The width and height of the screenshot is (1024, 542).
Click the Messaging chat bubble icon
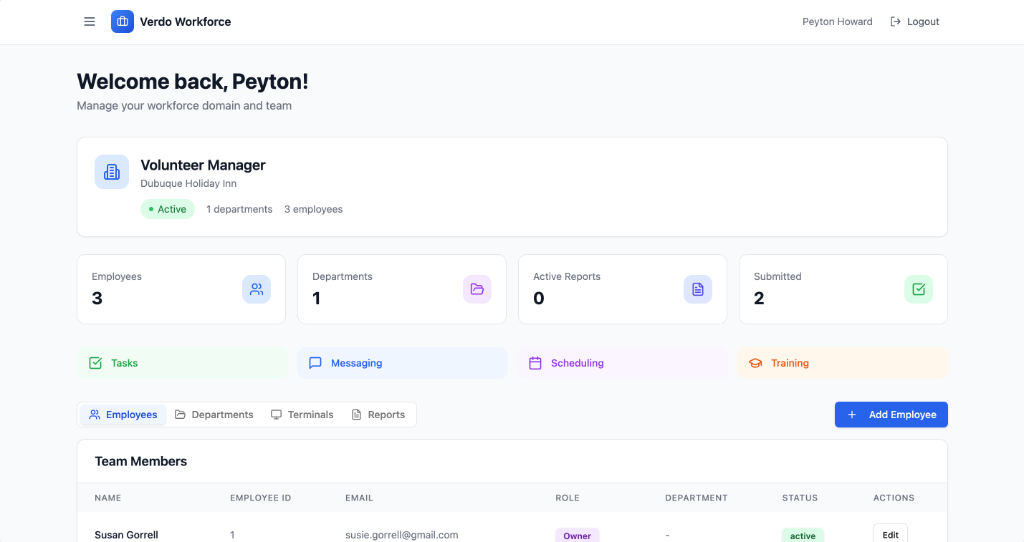pyautogui.click(x=315, y=363)
